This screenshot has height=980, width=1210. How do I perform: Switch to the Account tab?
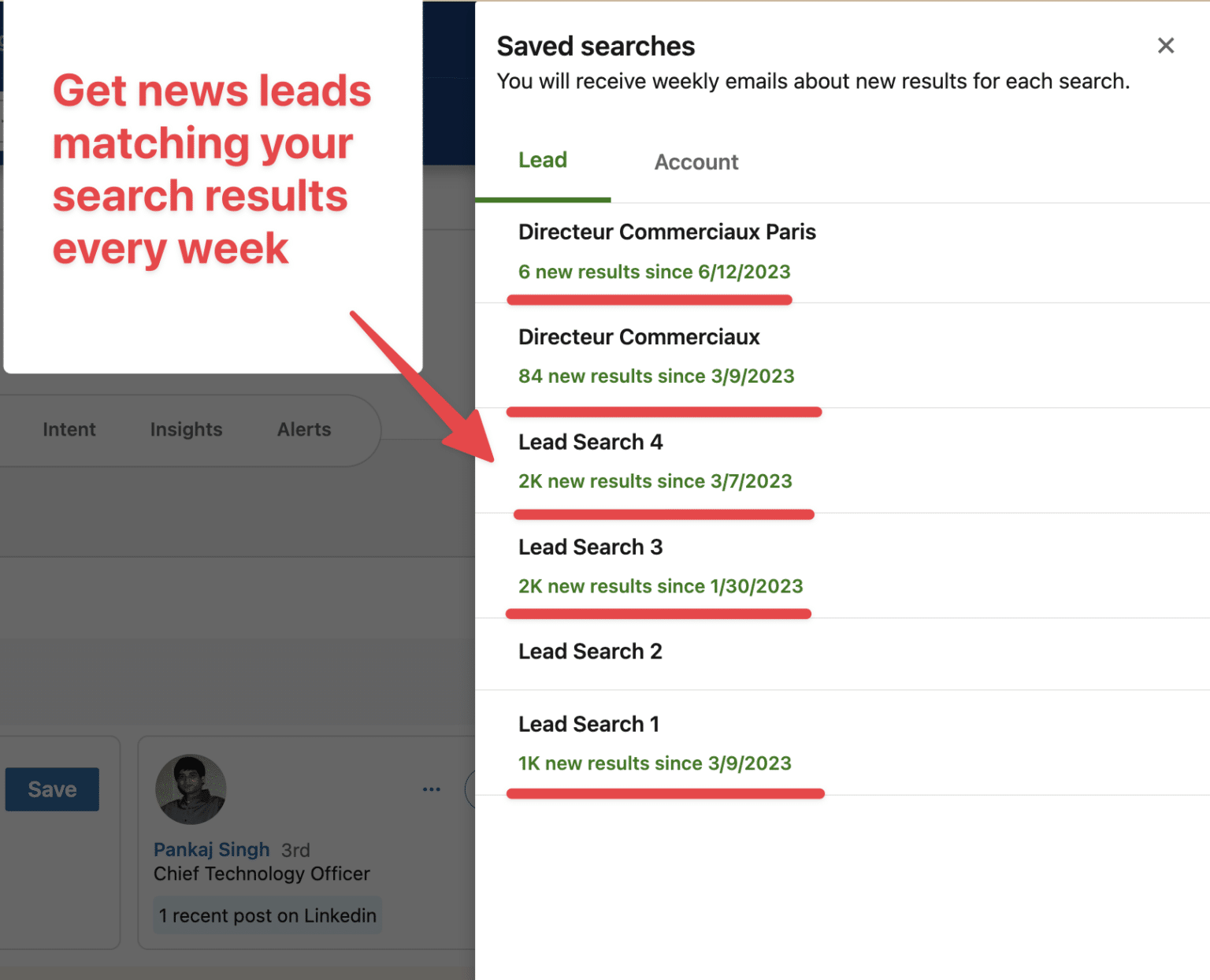pyautogui.click(x=696, y=161)
